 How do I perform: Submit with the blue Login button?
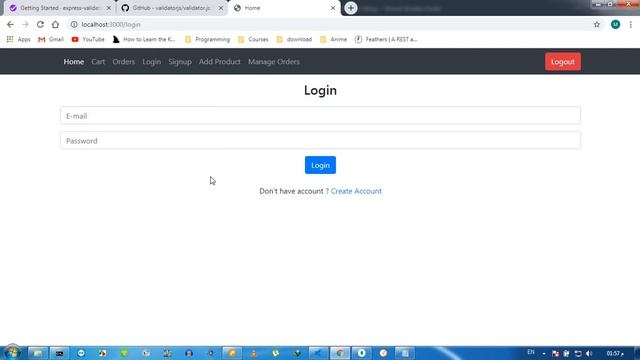click(x=320, y=165)
